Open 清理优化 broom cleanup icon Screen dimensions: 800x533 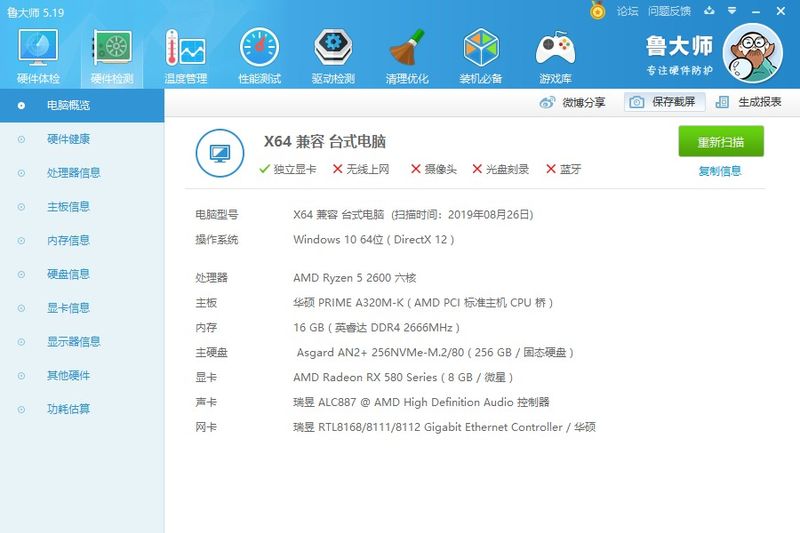tap(407, 47)
